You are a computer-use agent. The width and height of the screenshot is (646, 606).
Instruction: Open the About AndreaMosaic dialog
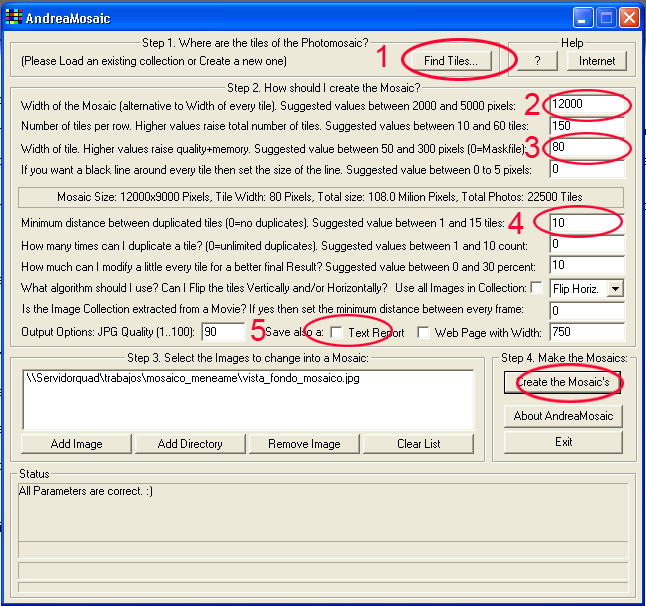[x=562, y=416]
